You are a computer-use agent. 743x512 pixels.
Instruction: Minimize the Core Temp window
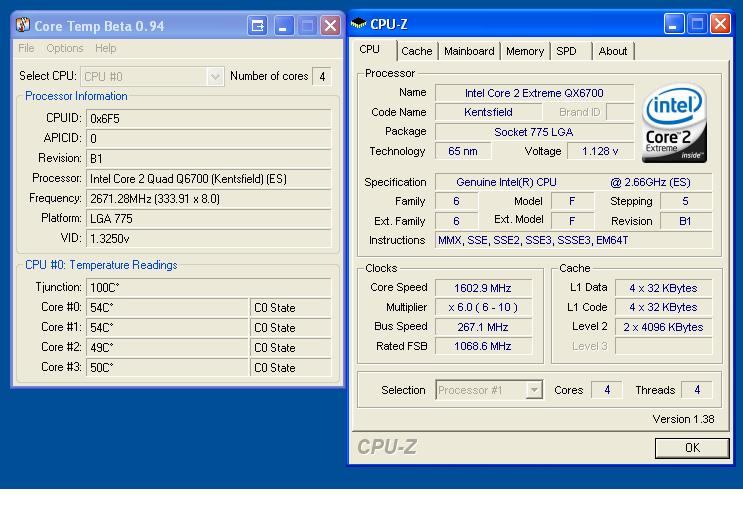coord(283,25)
